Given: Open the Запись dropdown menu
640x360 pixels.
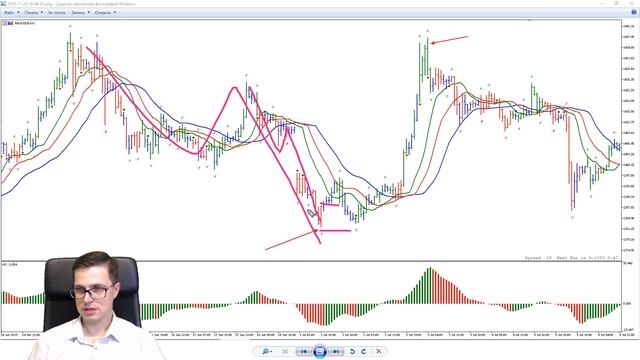Looking at the screenshot, I should point(80,13).
